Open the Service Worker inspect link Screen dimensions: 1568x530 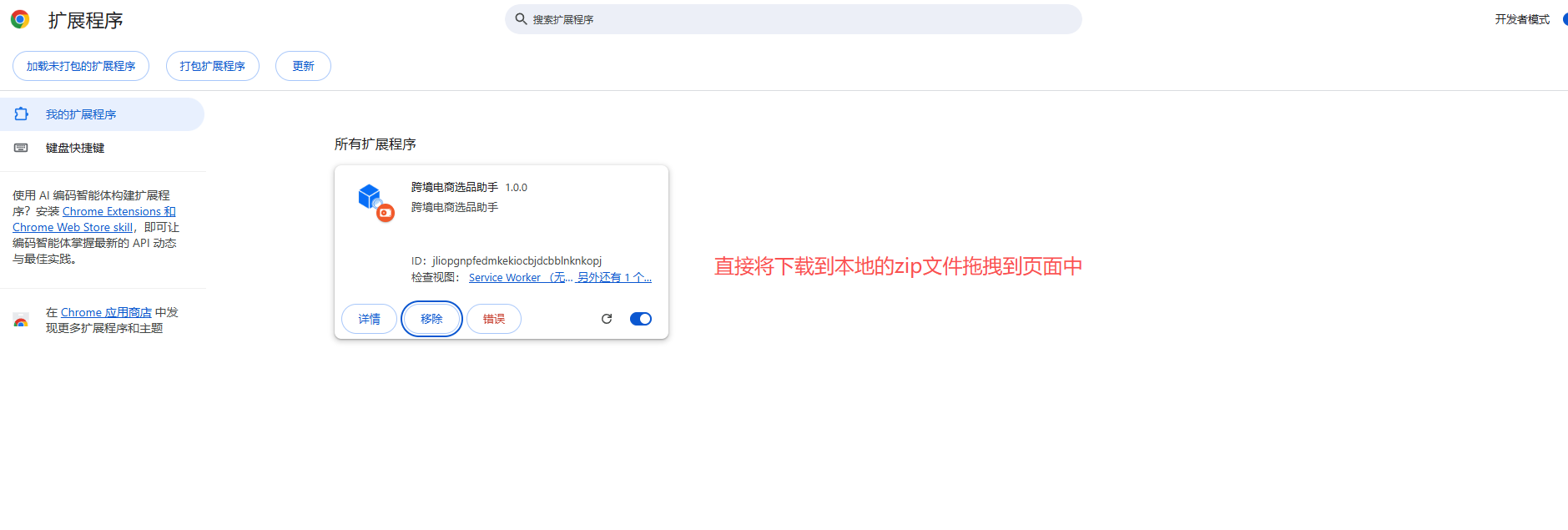[520, 277]
